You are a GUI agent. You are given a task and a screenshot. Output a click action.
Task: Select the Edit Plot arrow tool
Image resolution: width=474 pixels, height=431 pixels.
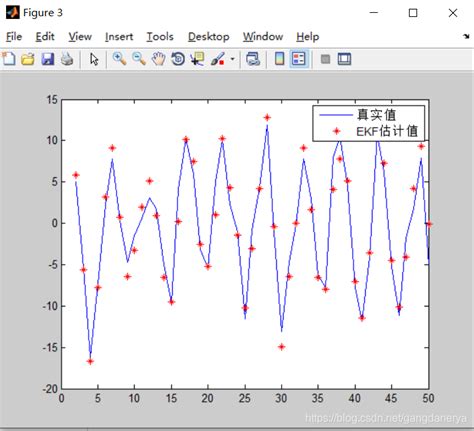coord(94,59)
